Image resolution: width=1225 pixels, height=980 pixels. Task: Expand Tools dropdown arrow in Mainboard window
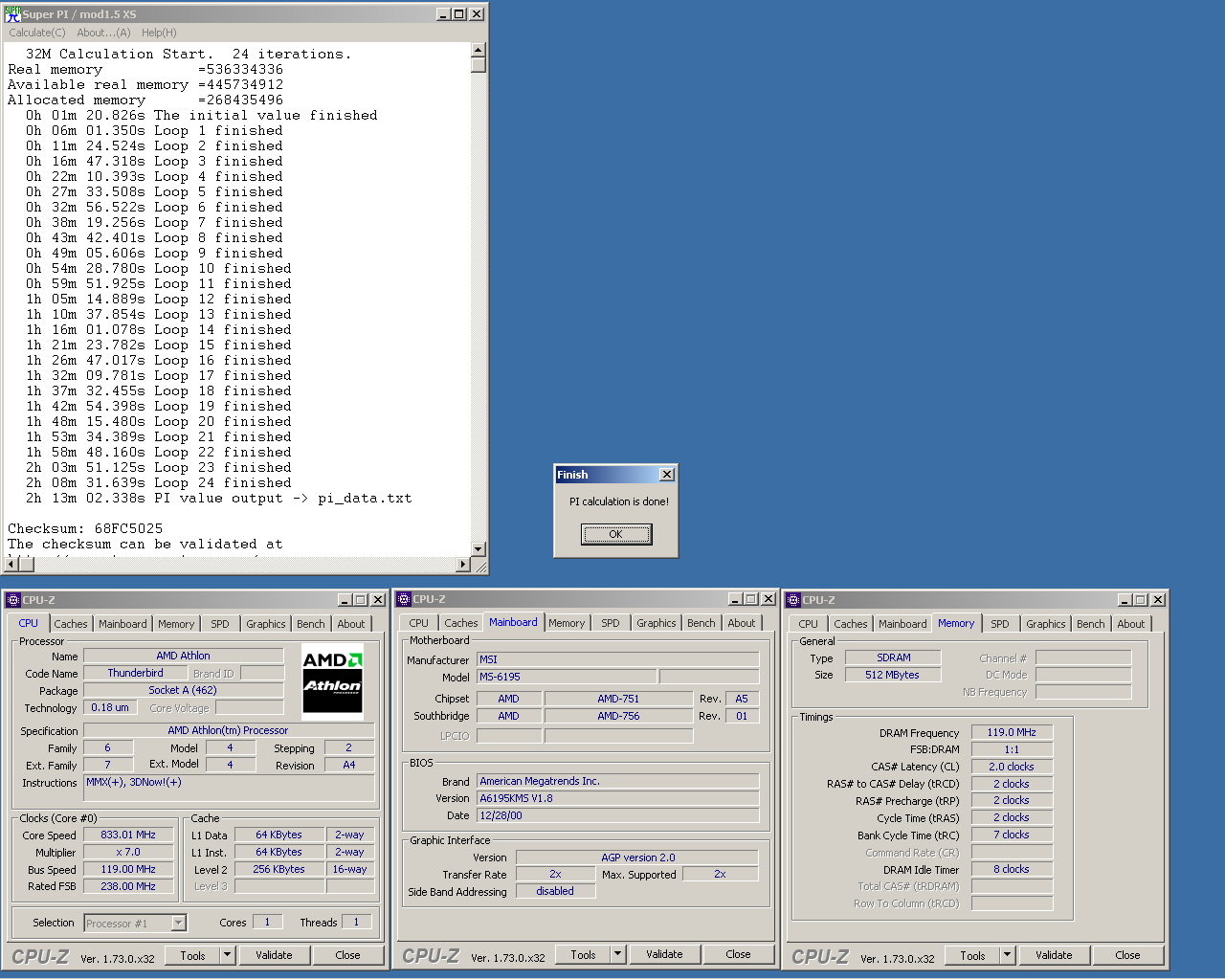[617, 954]
